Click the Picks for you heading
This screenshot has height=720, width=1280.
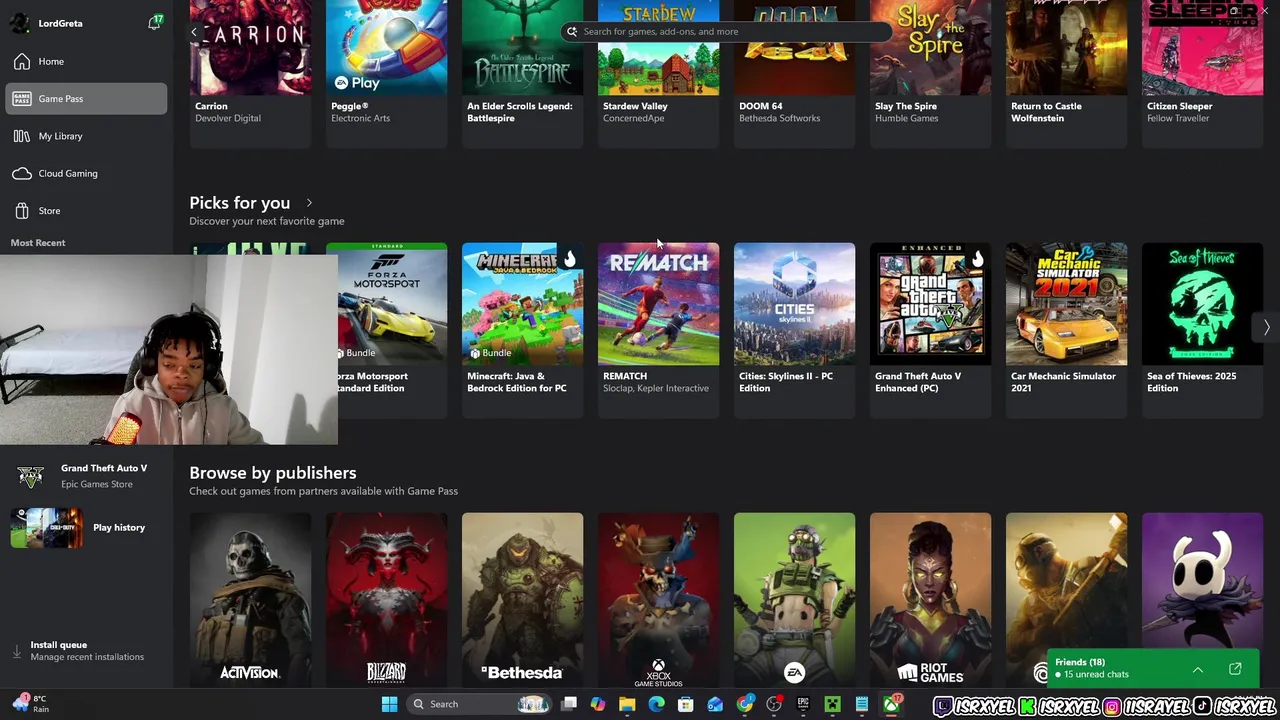(240, 203)
